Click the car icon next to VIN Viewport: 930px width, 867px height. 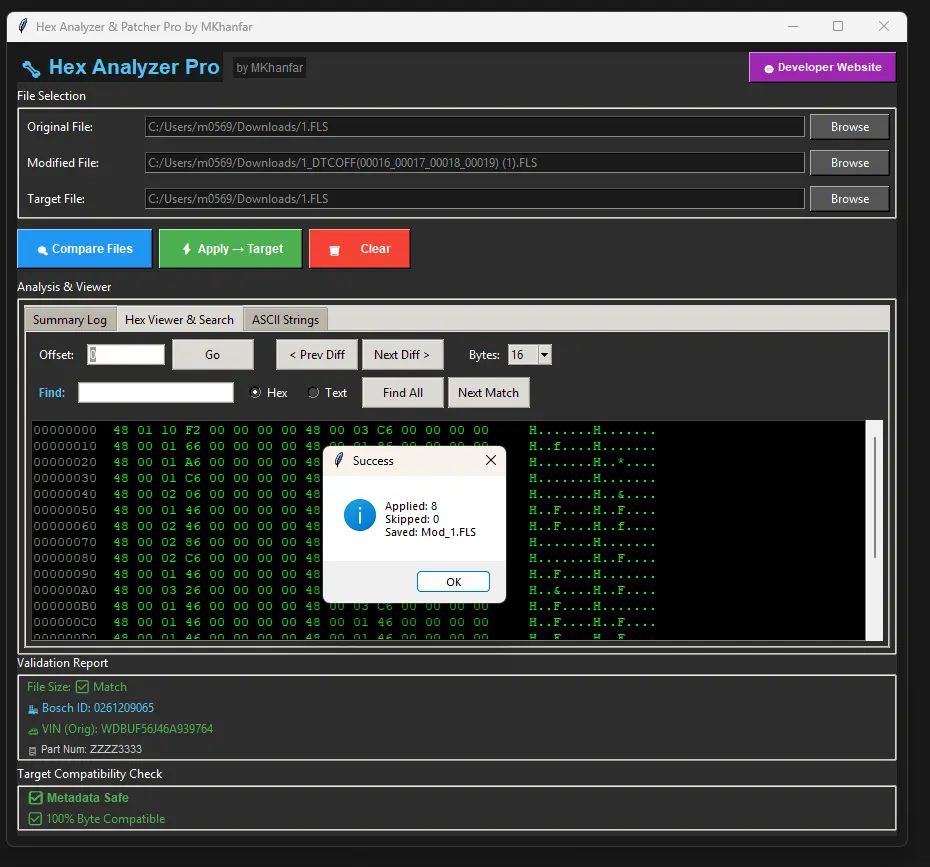point(33,730)
